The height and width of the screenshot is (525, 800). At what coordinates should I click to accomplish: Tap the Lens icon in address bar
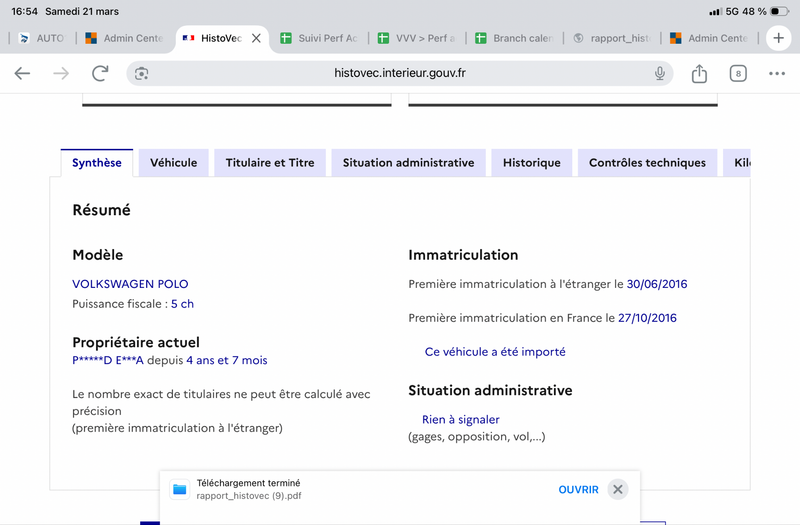pos(142,74)
